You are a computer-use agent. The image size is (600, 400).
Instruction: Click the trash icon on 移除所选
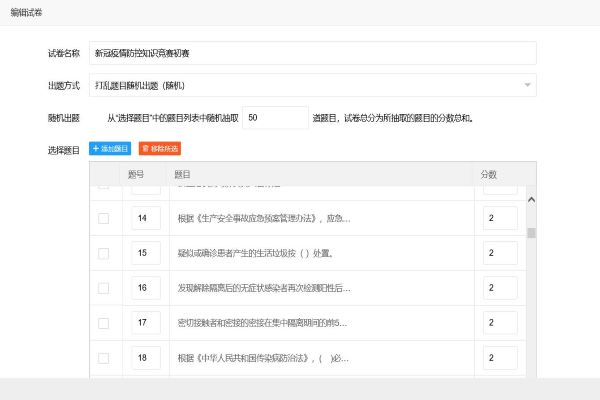[146, 148]
